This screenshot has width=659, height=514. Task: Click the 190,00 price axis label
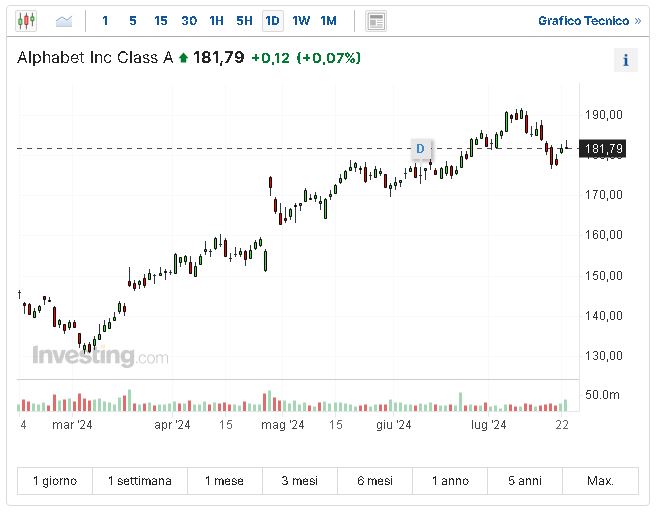[604, 114]
